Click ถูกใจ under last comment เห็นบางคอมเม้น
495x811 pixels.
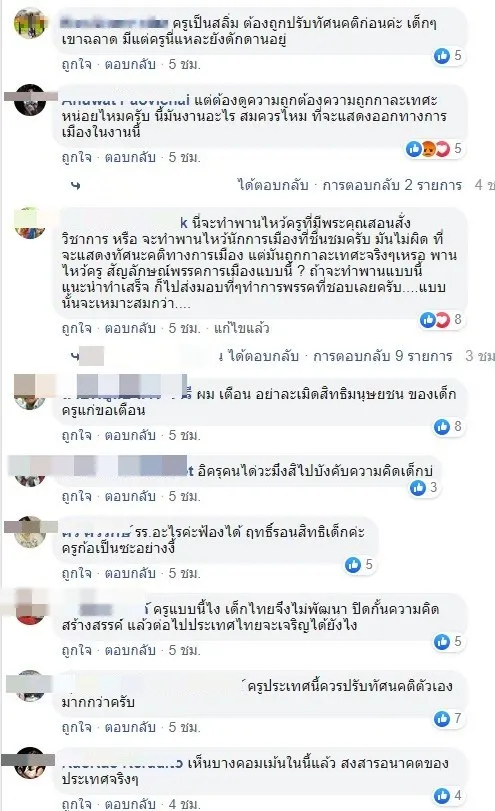77,804
